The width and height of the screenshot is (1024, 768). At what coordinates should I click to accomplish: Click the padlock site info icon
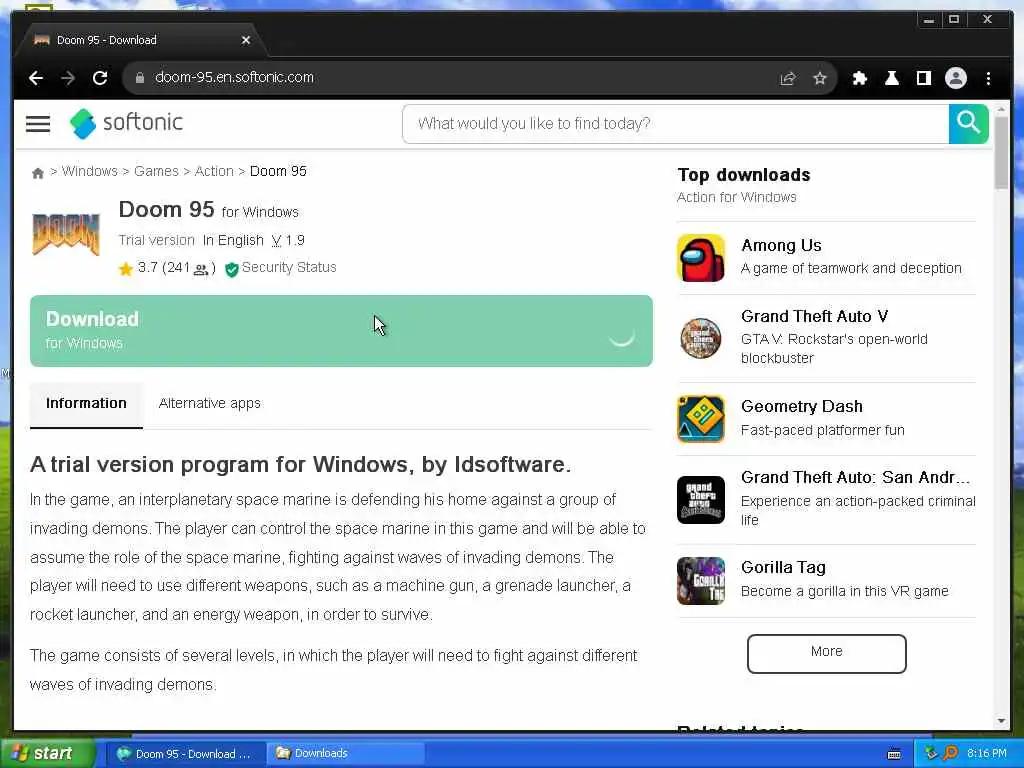tap(139, 78)
